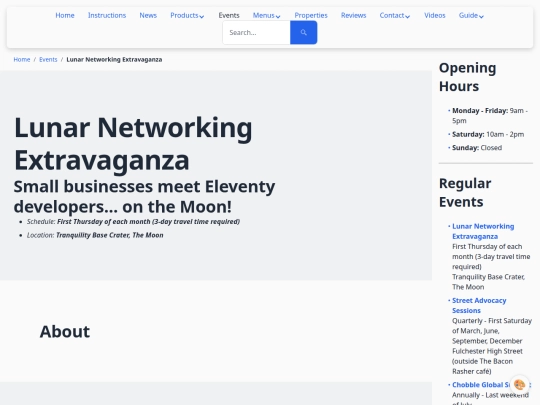Open the palette theme switcher icon
This screenshot has height=405, width=540.
pos(519,384)
